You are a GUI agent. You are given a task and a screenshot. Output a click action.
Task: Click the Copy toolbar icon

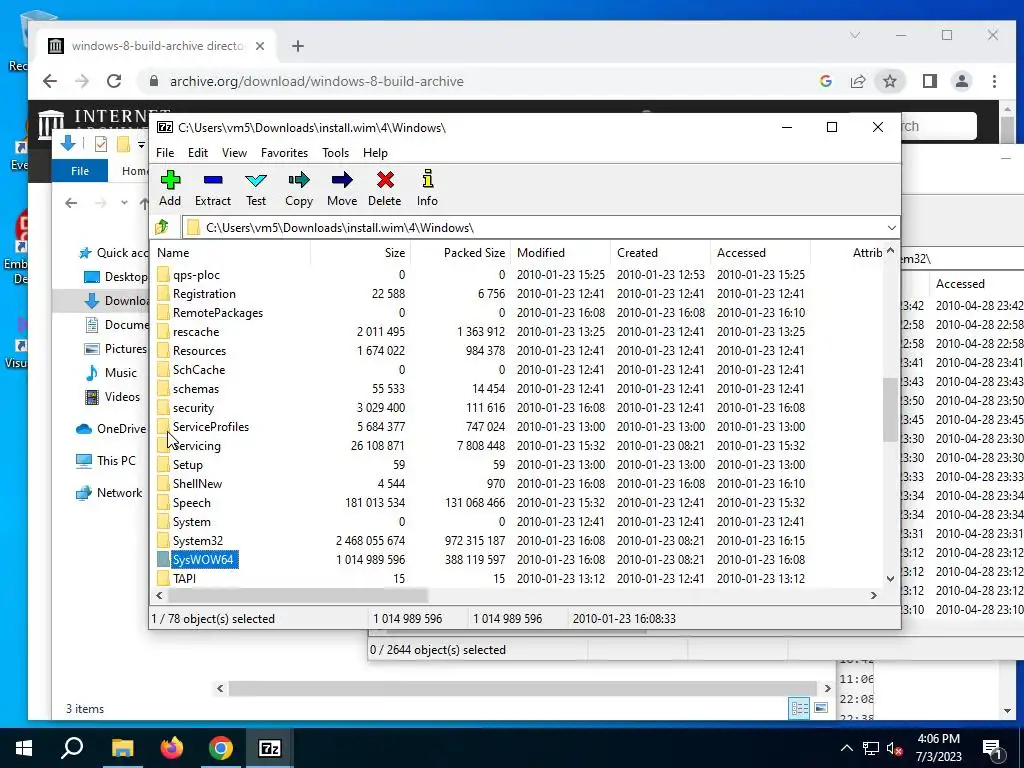click(x=299, y=188)
